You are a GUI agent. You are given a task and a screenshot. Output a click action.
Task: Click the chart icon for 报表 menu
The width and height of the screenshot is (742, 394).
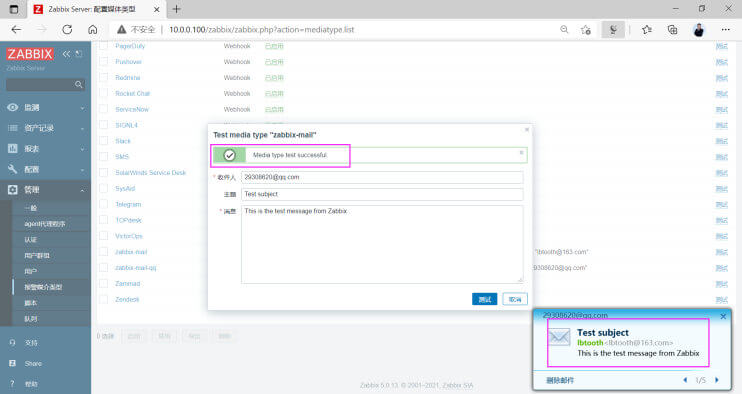pyautogui.click(x=13, y=149)
